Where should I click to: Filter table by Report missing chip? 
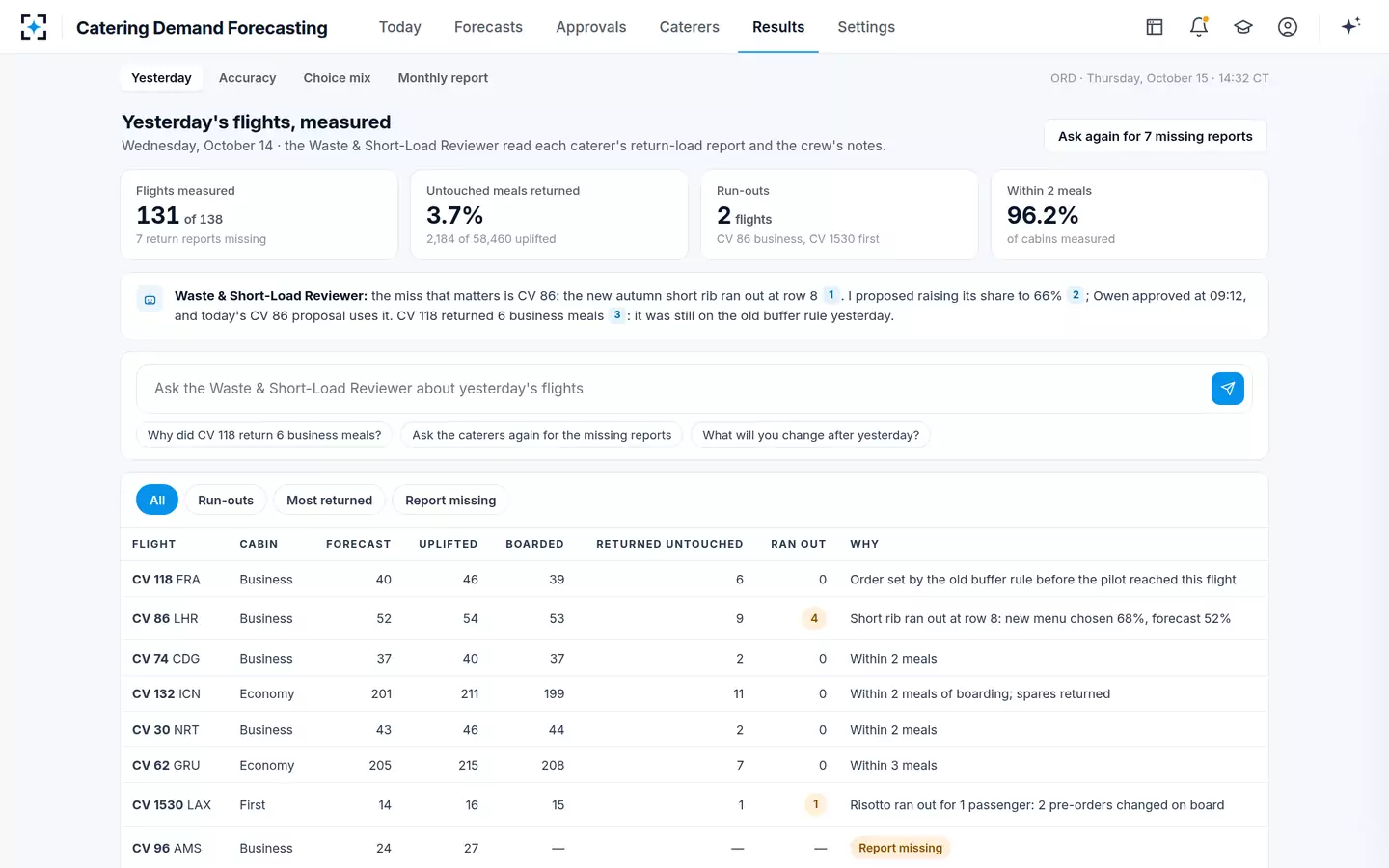[450, 500]
